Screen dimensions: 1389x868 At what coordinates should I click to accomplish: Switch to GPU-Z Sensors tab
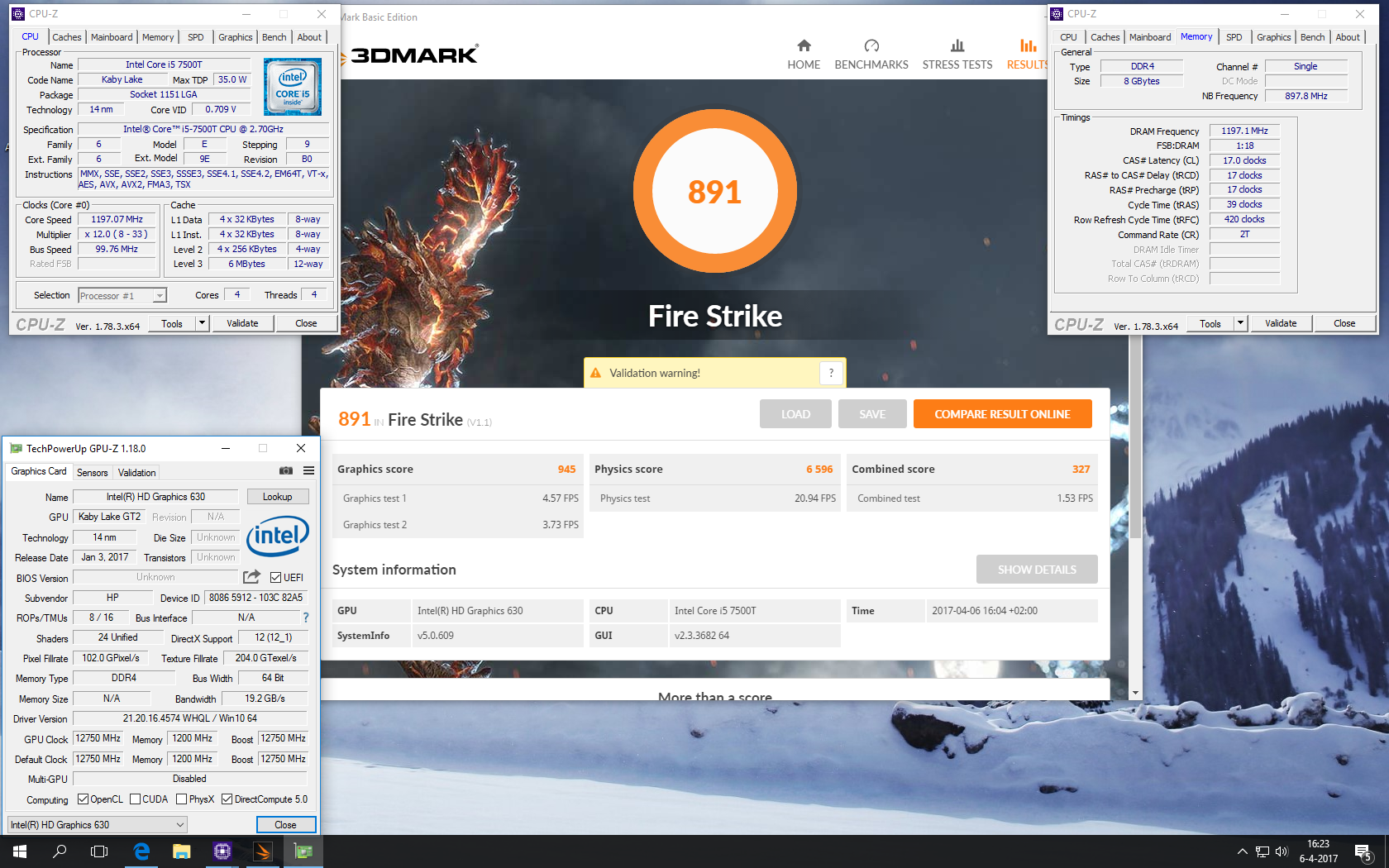click(x=93, y=473)
